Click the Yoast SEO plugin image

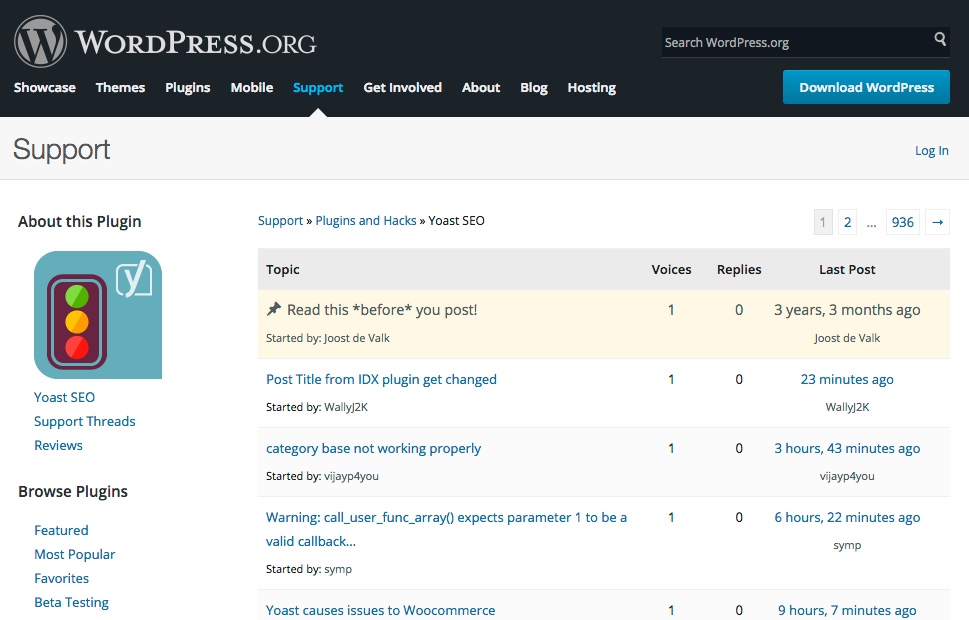pyautogui.click(x=98, y=315)
